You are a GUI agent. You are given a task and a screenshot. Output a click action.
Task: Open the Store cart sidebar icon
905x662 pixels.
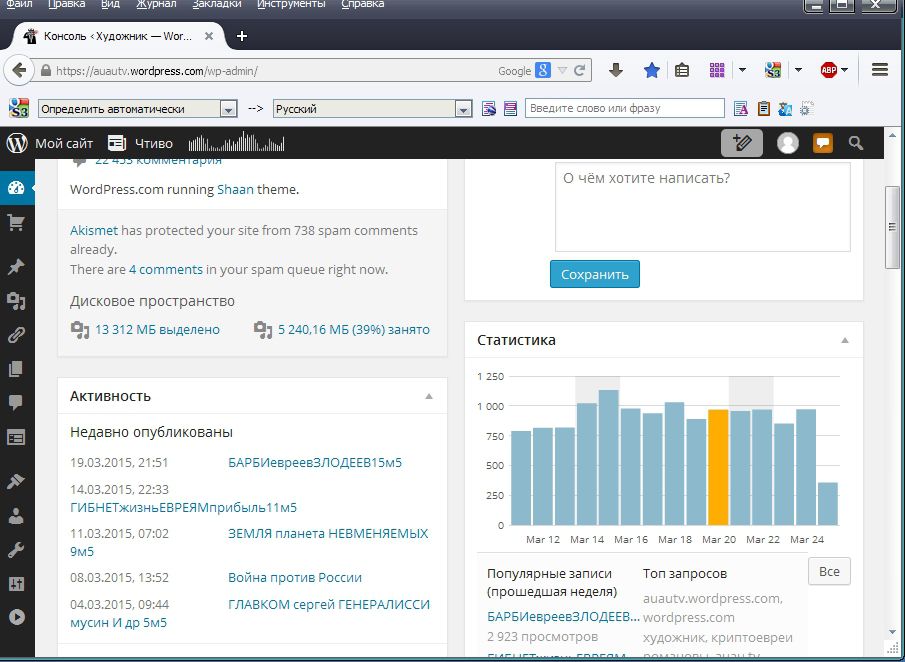pyautogui.click(x=16, y=223)
